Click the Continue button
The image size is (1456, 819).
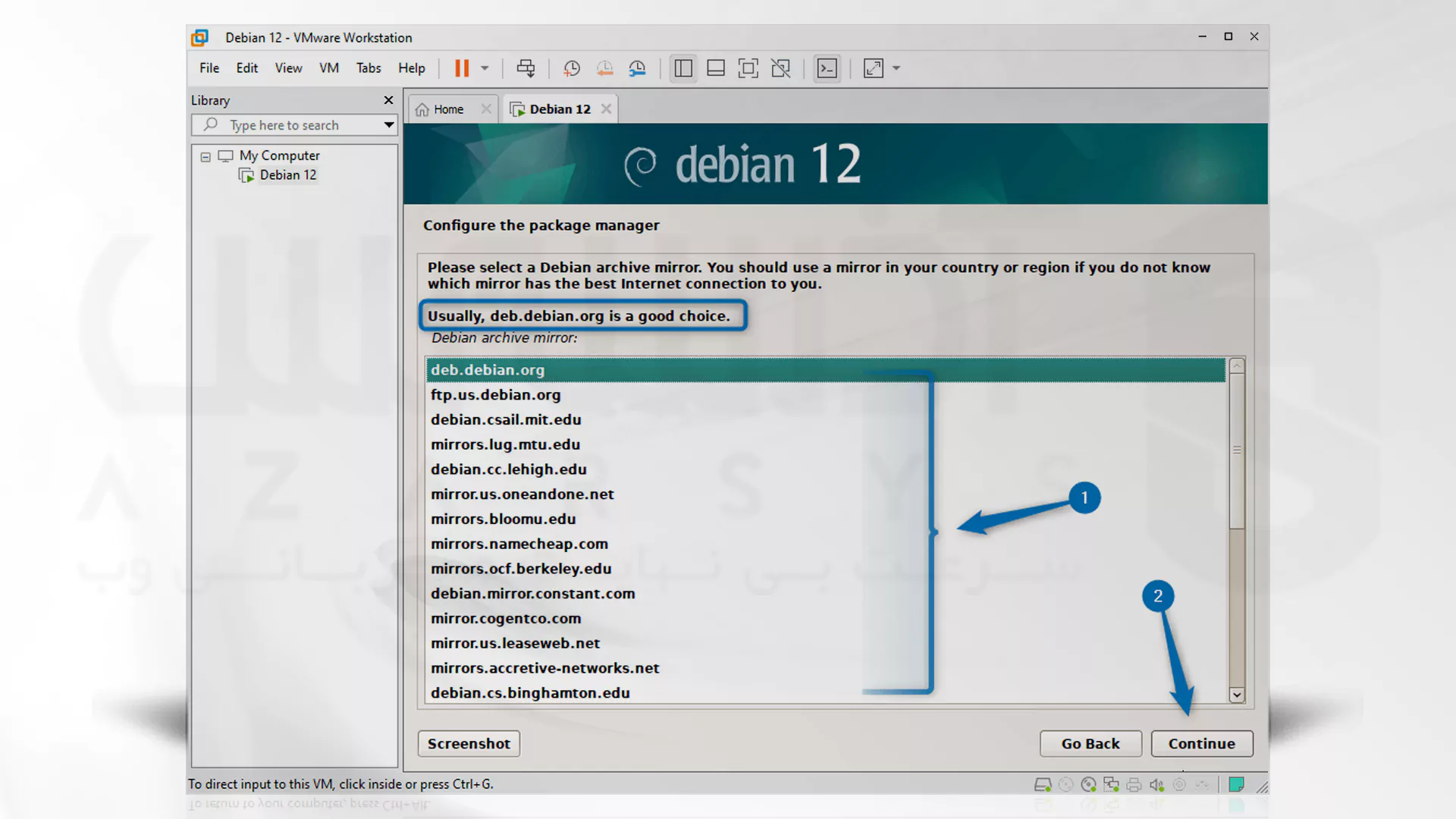pyautogui.click(x=1202, y=744)
